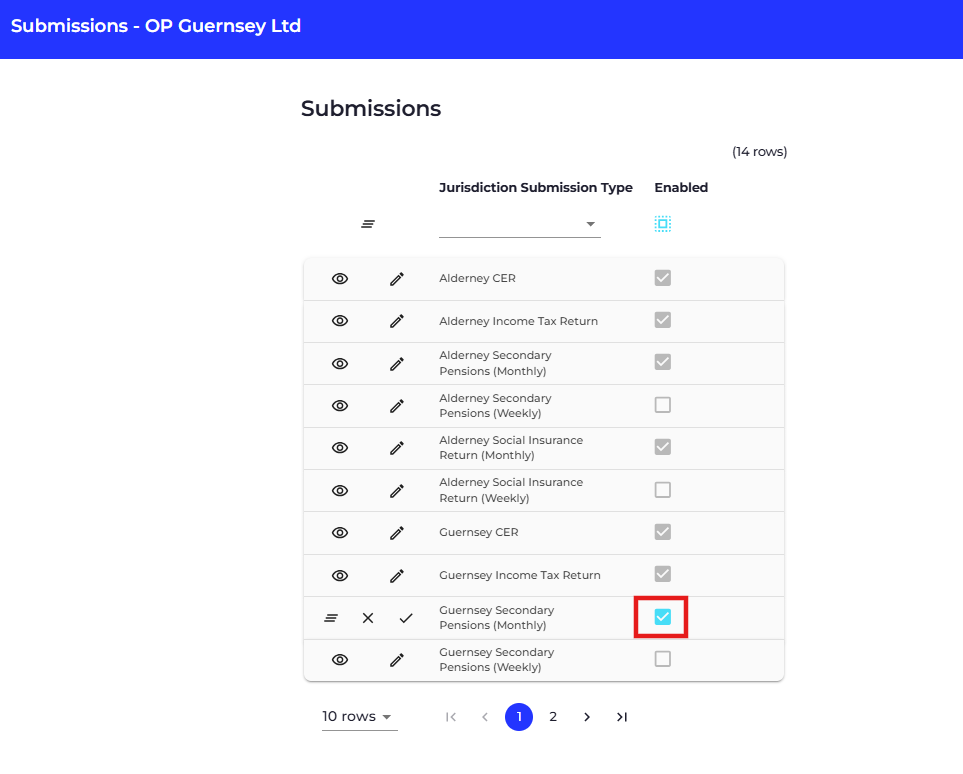
Task: Click the filter lines icon in header
Action: coord(368,224)
